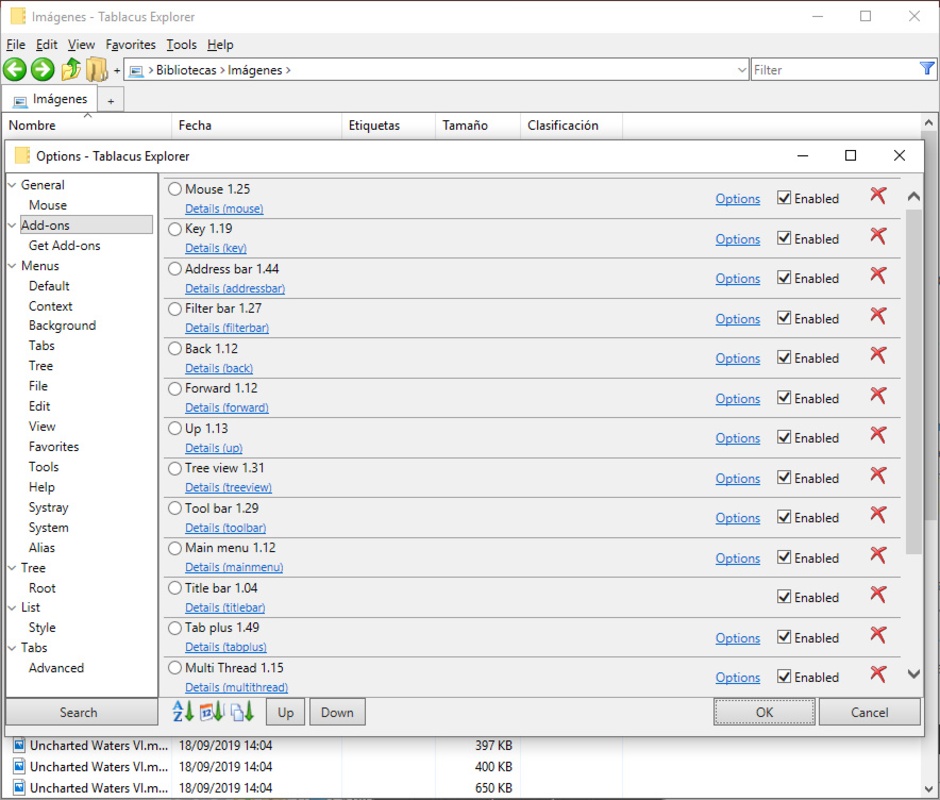Remove the Tree view 1.31 add-on
This screenshot has height=800, width=940.
878,475
